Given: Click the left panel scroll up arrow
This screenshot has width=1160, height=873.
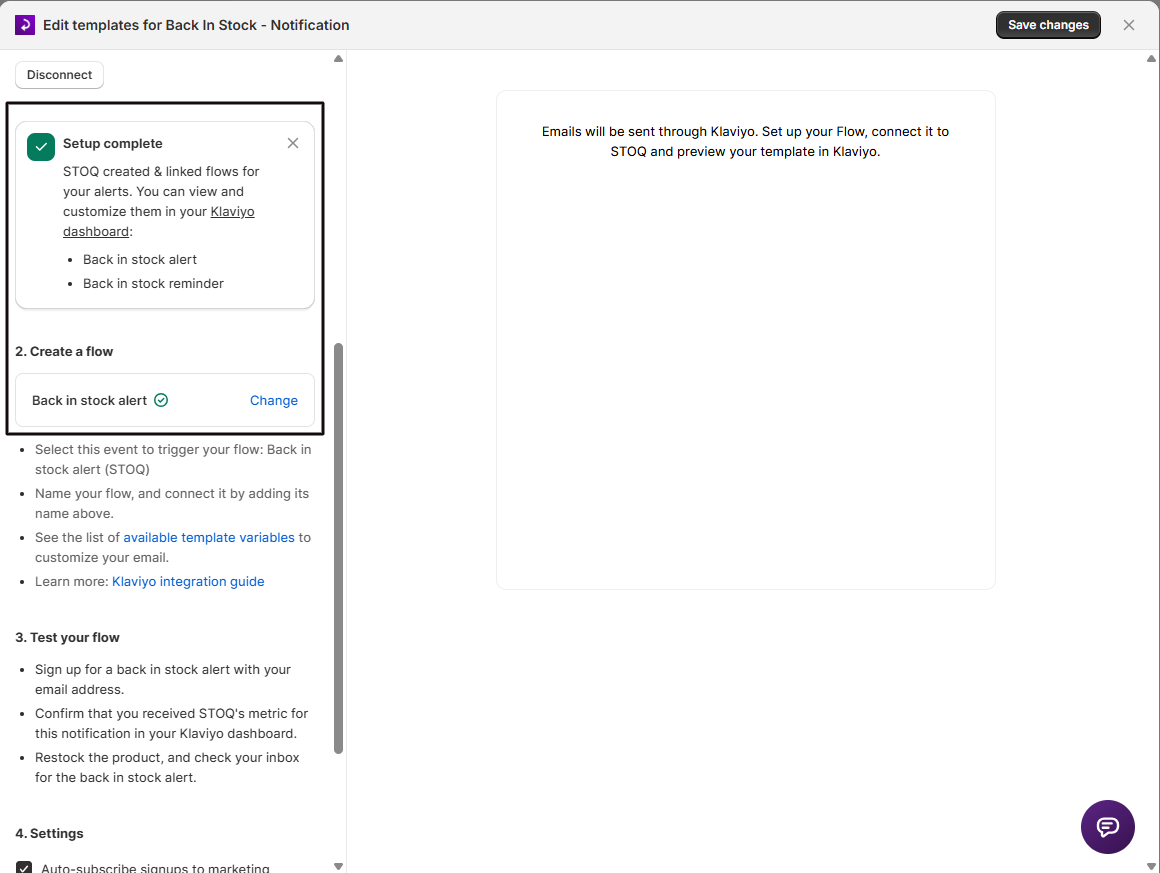Looking at the screenshot, I should tap(338, 58).
